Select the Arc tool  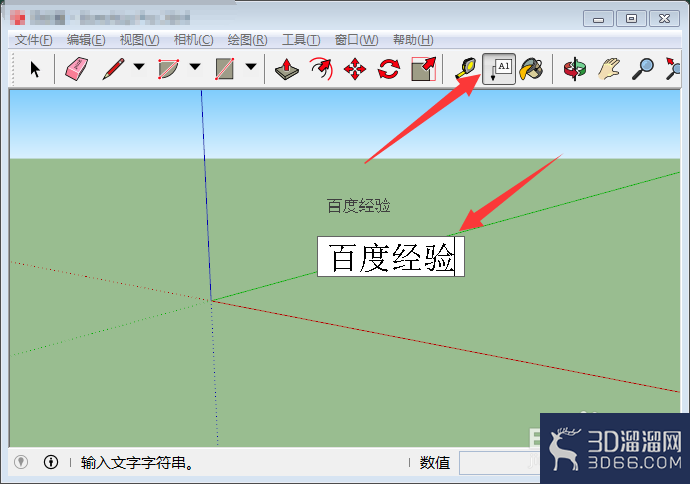(169, 69)
